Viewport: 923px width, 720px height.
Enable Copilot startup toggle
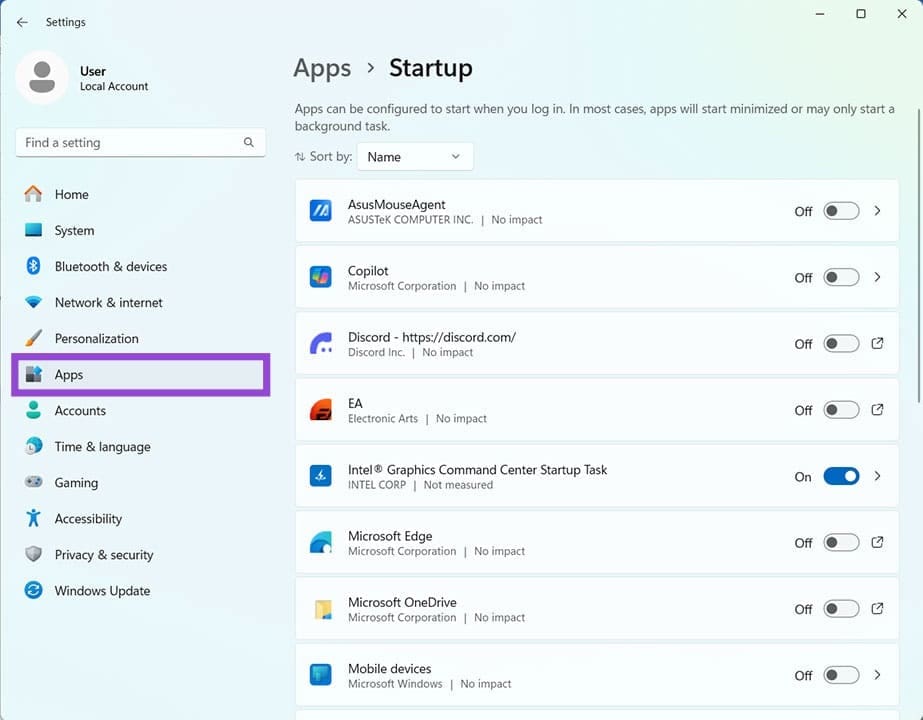841,277
